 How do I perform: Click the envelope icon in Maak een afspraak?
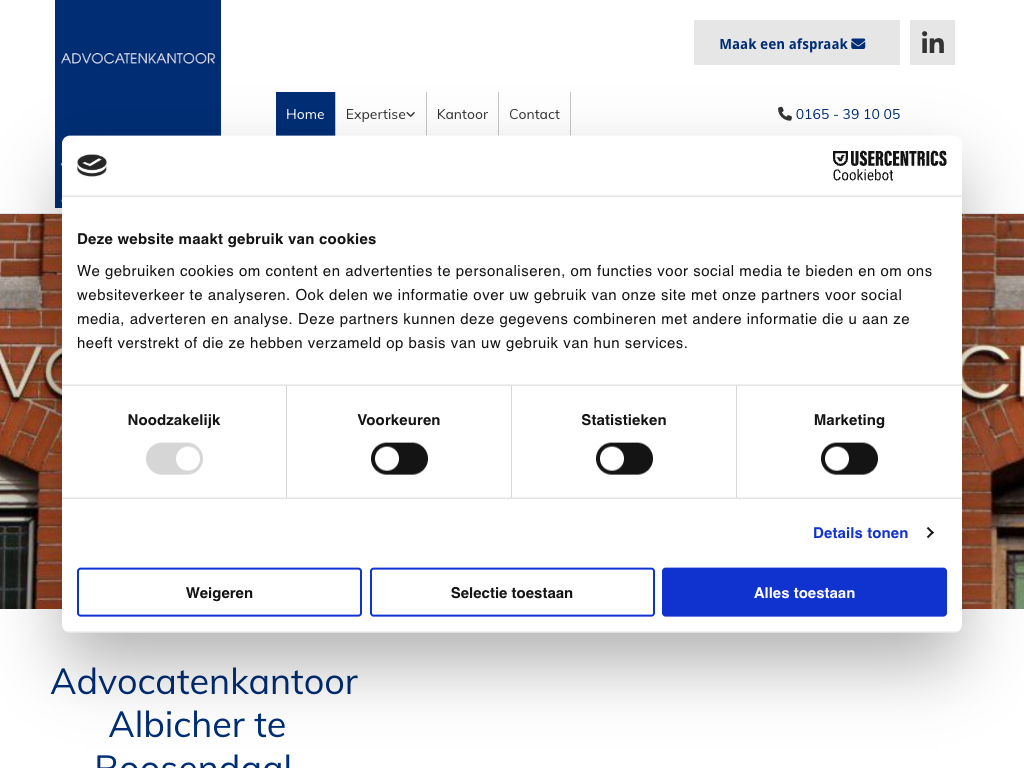pos(858,44)
